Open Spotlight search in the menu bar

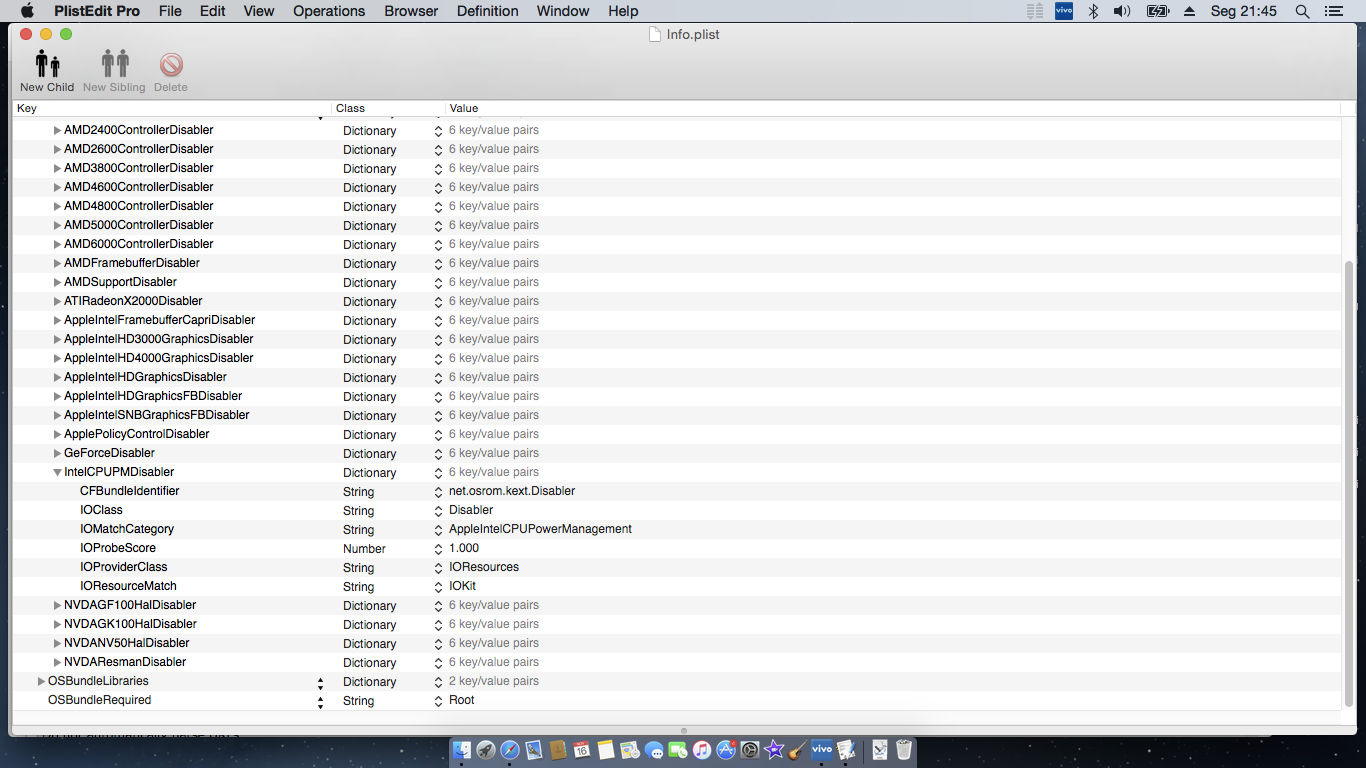[1302, 11]
